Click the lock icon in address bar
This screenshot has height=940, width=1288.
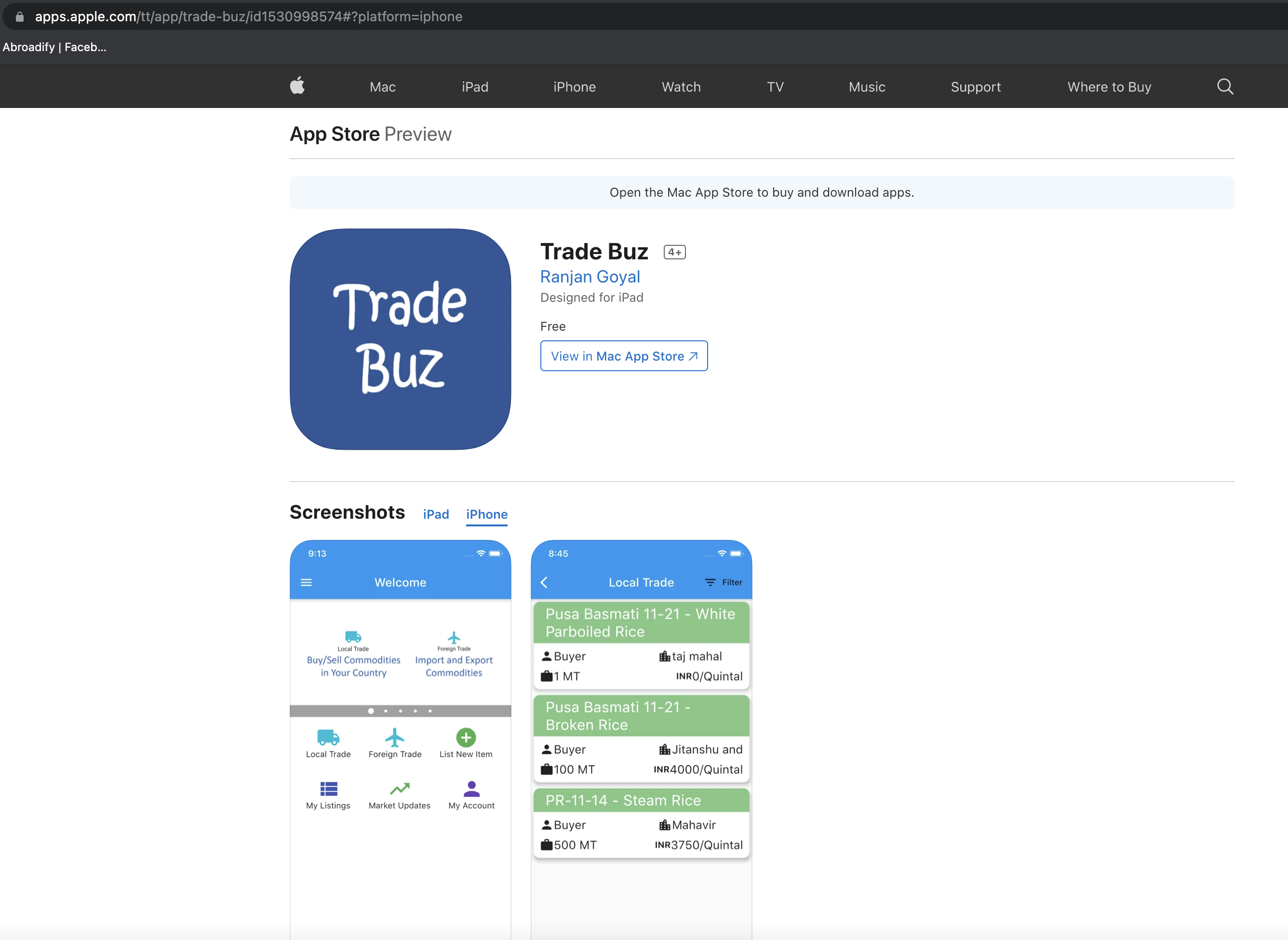[19, 16]
